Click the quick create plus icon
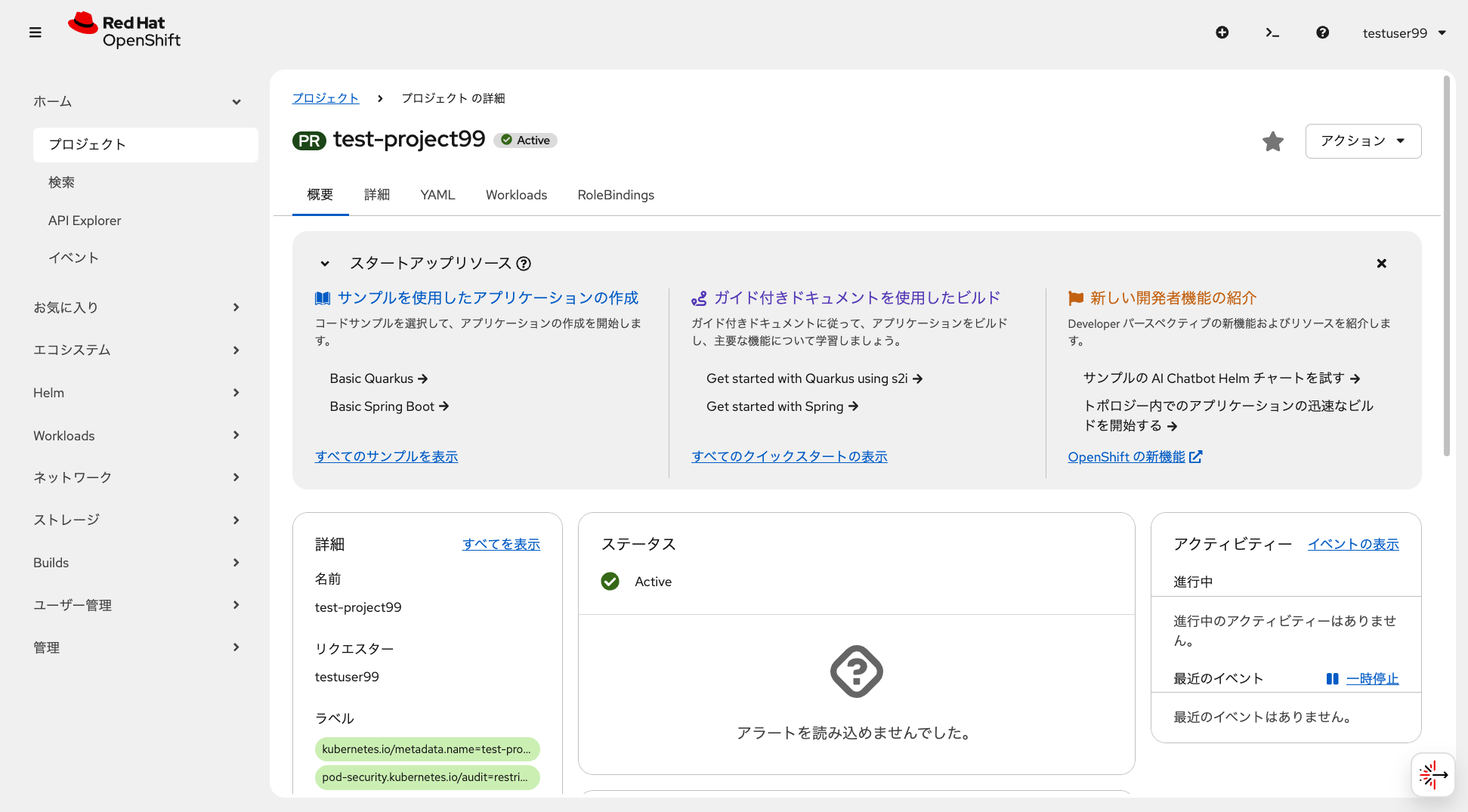The image size is (1468, 812). 1222,32
